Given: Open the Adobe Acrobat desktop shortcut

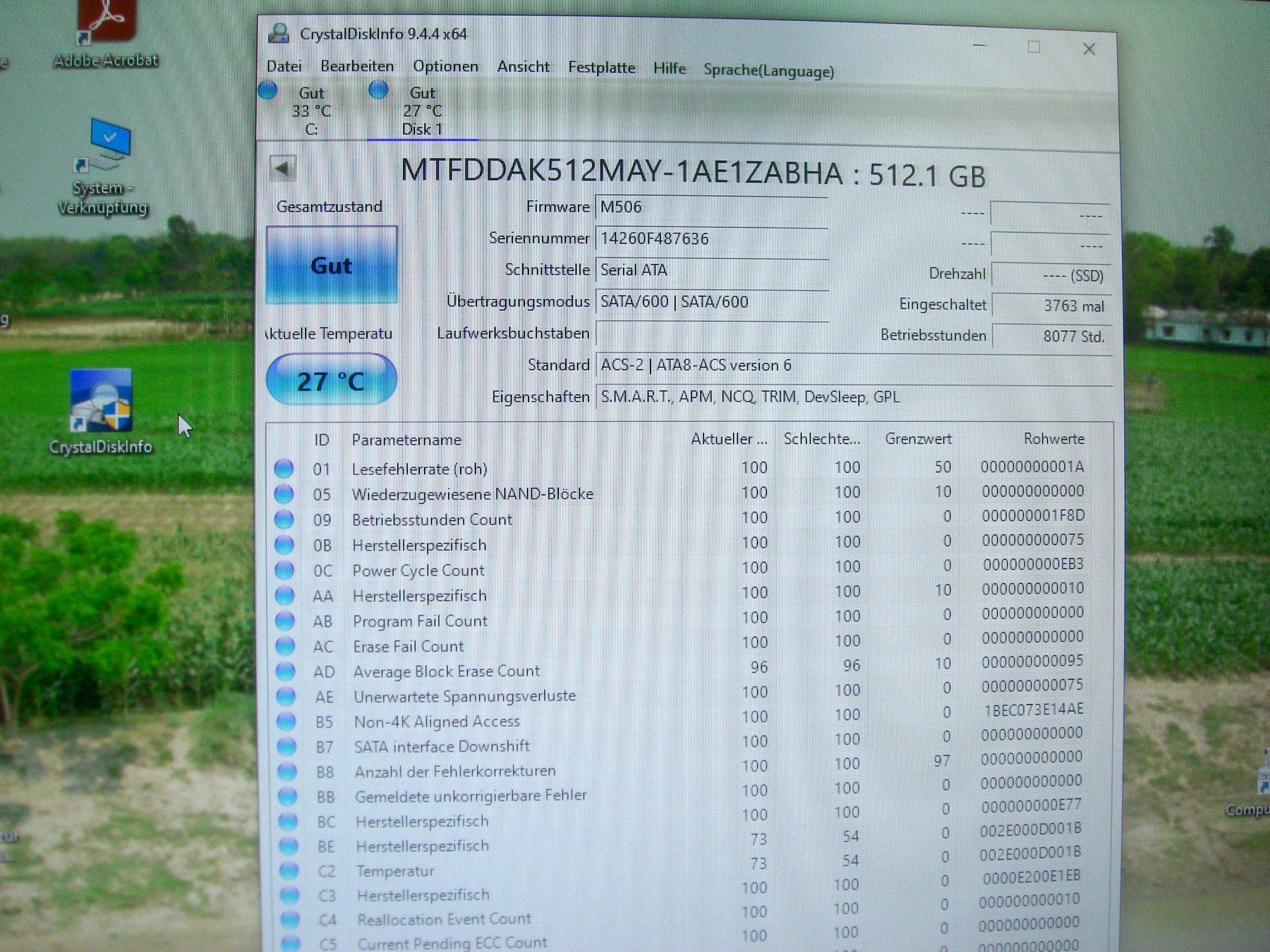Looking at the screenshot, I should [x=106, y=32].
